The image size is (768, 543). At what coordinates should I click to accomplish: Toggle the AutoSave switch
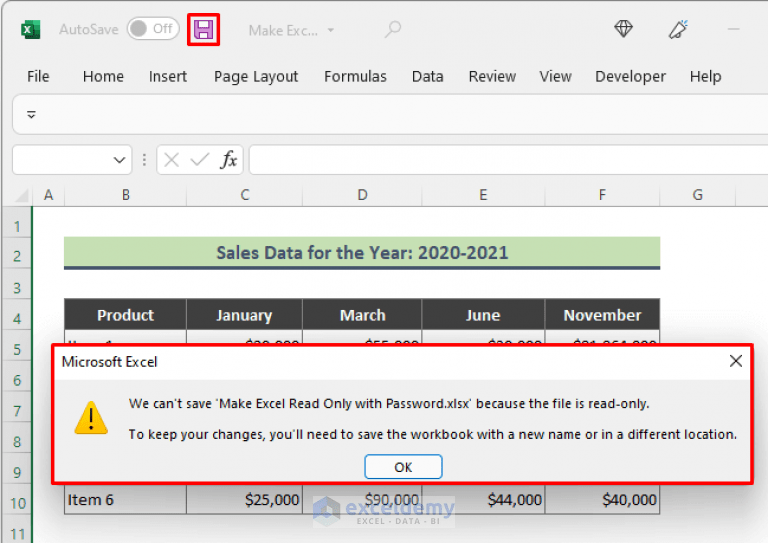(x=153, y=29)
